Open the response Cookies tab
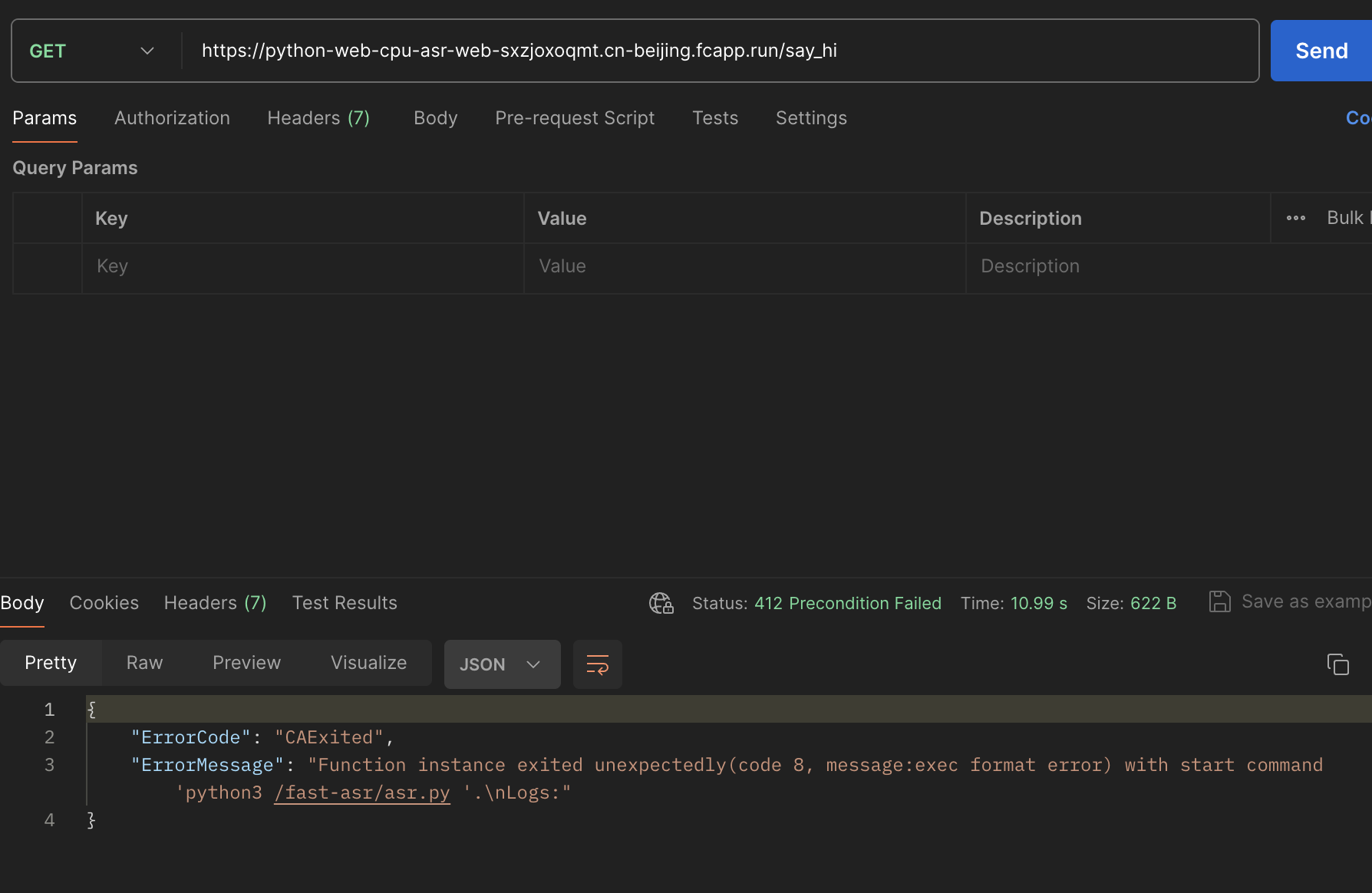 coord(104,603)
